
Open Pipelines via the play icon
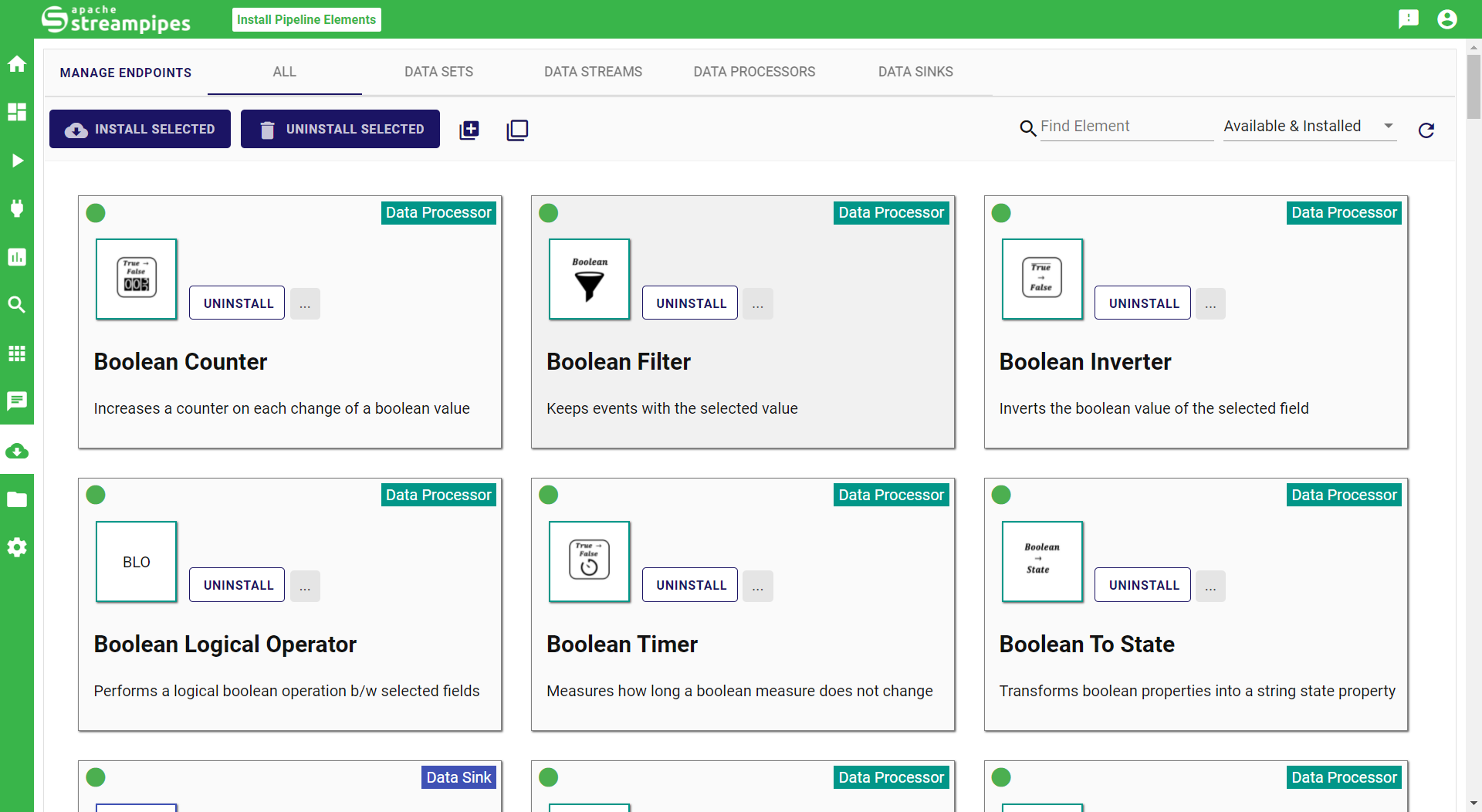(x=17, y=161)
